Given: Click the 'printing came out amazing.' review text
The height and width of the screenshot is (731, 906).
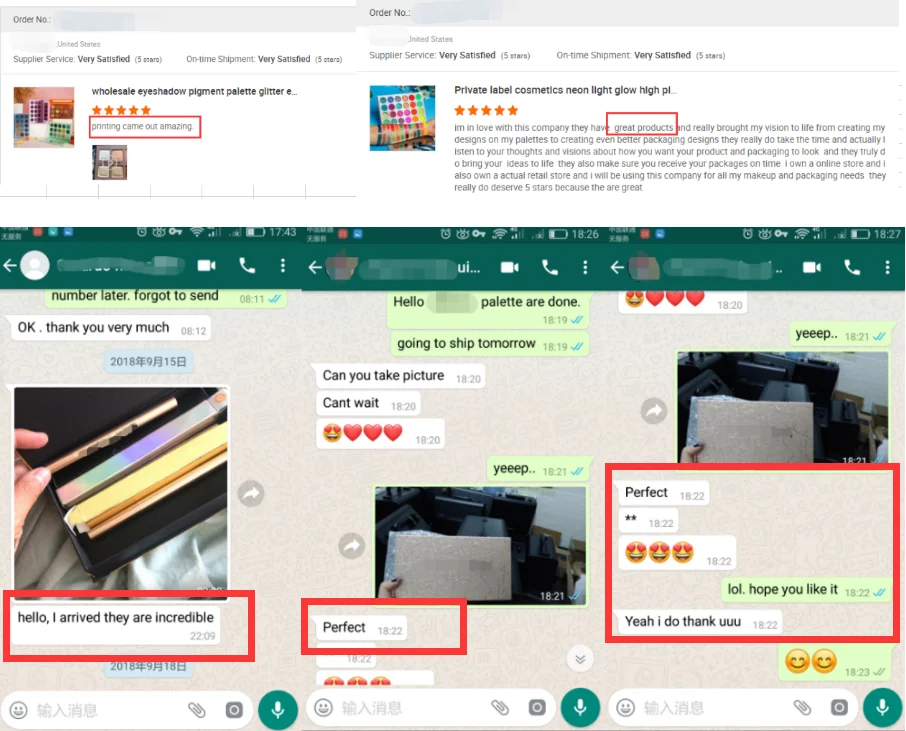Looking at the screenshot, I should click(142, 126).
